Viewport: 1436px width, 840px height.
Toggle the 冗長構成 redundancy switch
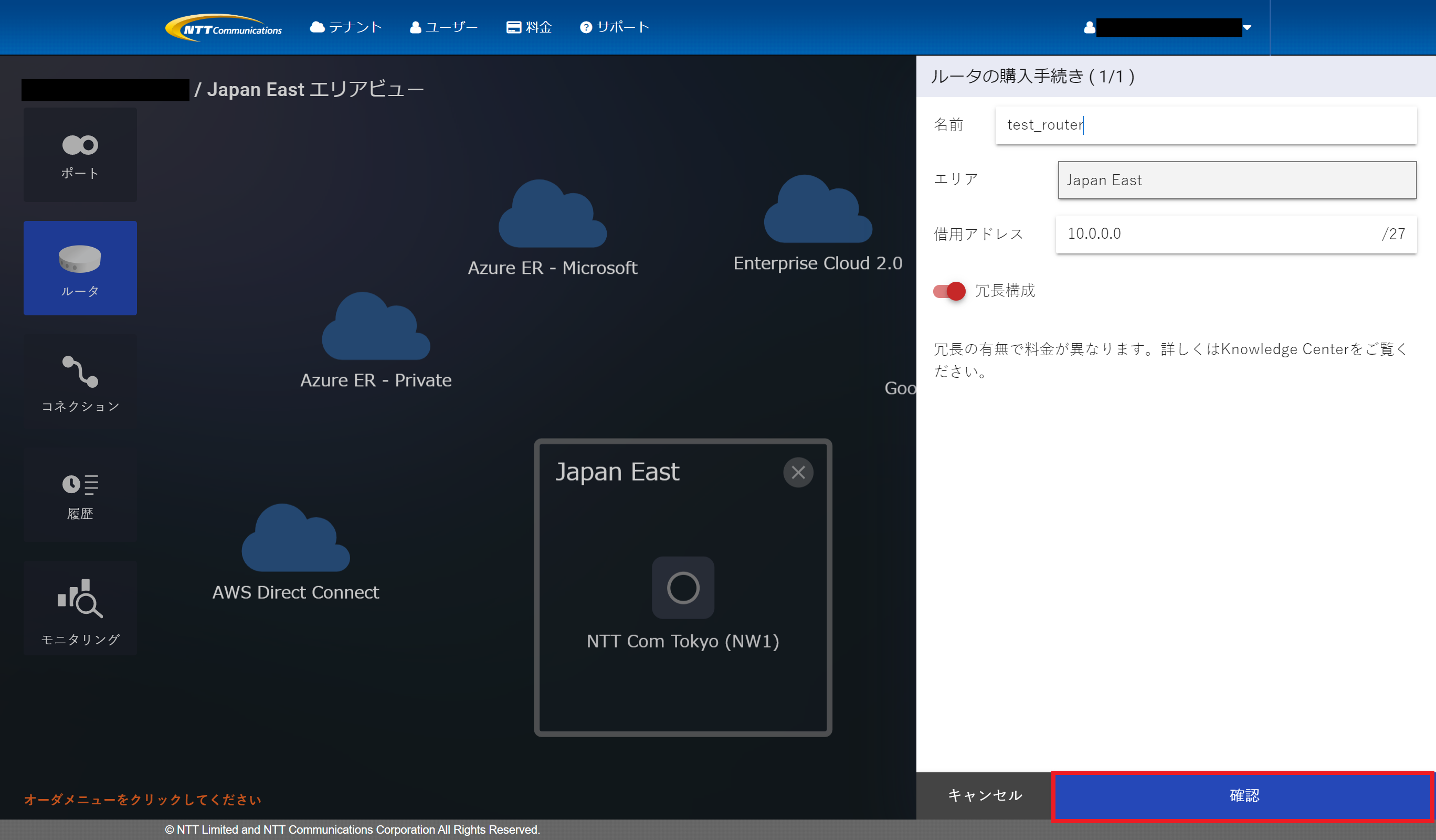(949, 291)
